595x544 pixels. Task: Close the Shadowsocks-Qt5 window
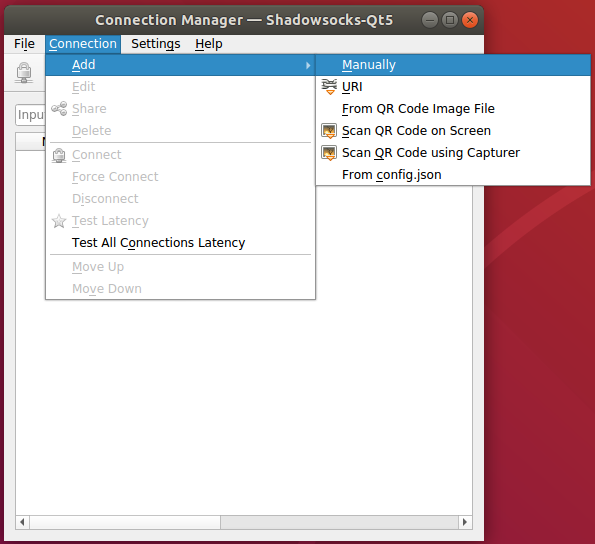(470, 20)
